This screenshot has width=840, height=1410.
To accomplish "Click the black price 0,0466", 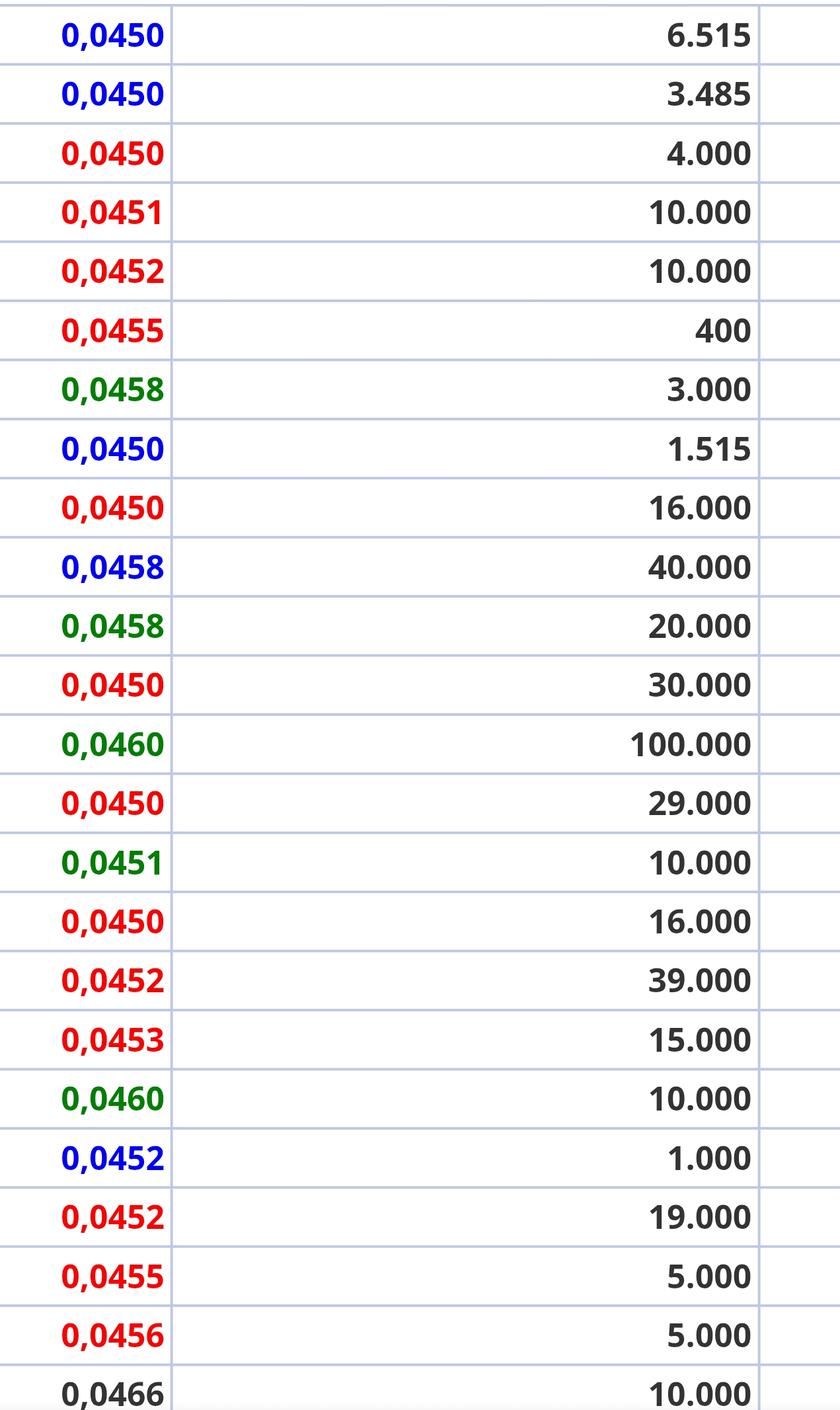I will pyautogui.click(x=112, y=1393).
